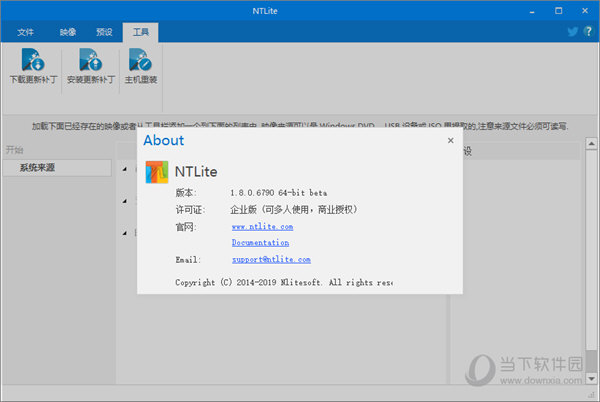
Task: Collapse the second tree group arrow
Action: 125,201
